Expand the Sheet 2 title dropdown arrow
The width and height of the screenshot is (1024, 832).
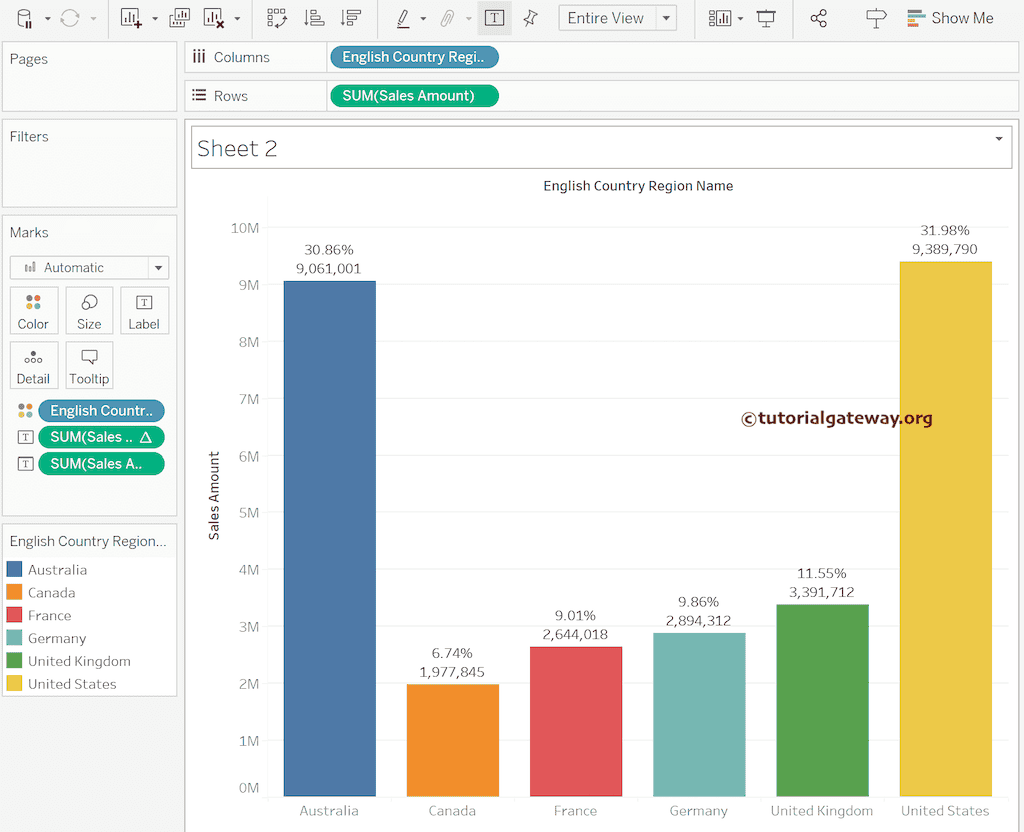(x=998, y=139)
